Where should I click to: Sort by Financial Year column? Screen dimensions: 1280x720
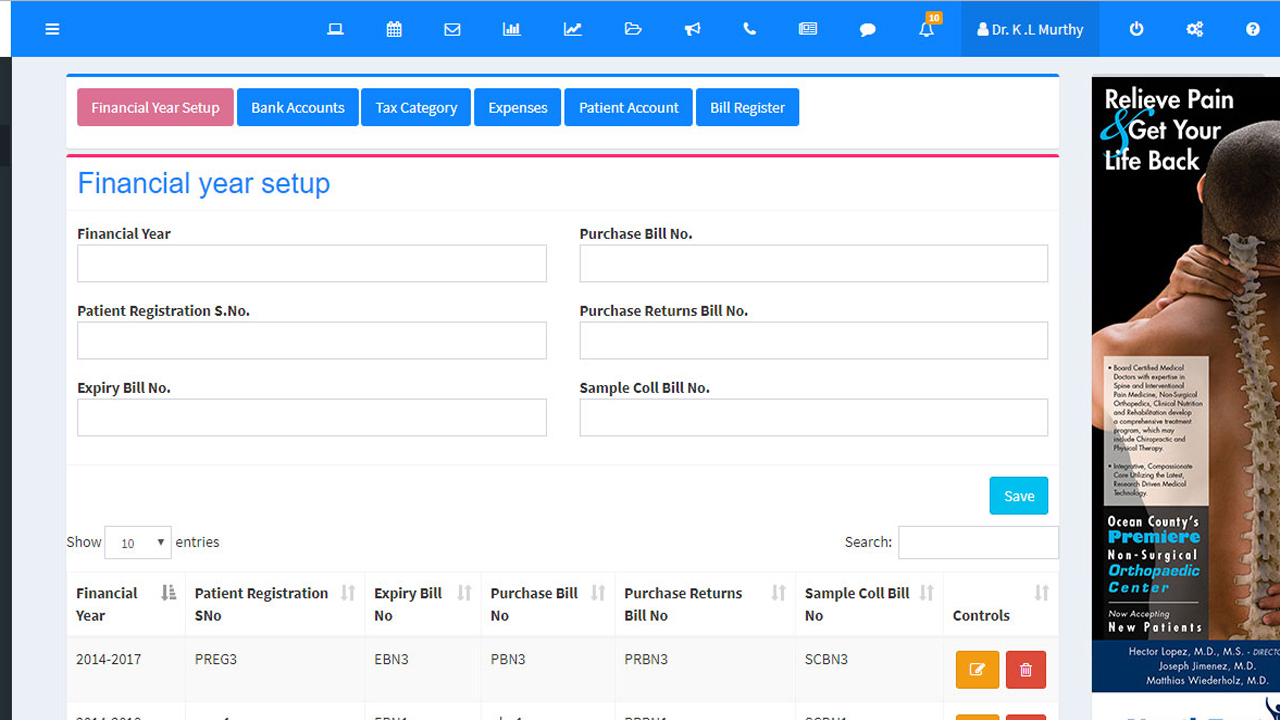click(x=126, y=604)
